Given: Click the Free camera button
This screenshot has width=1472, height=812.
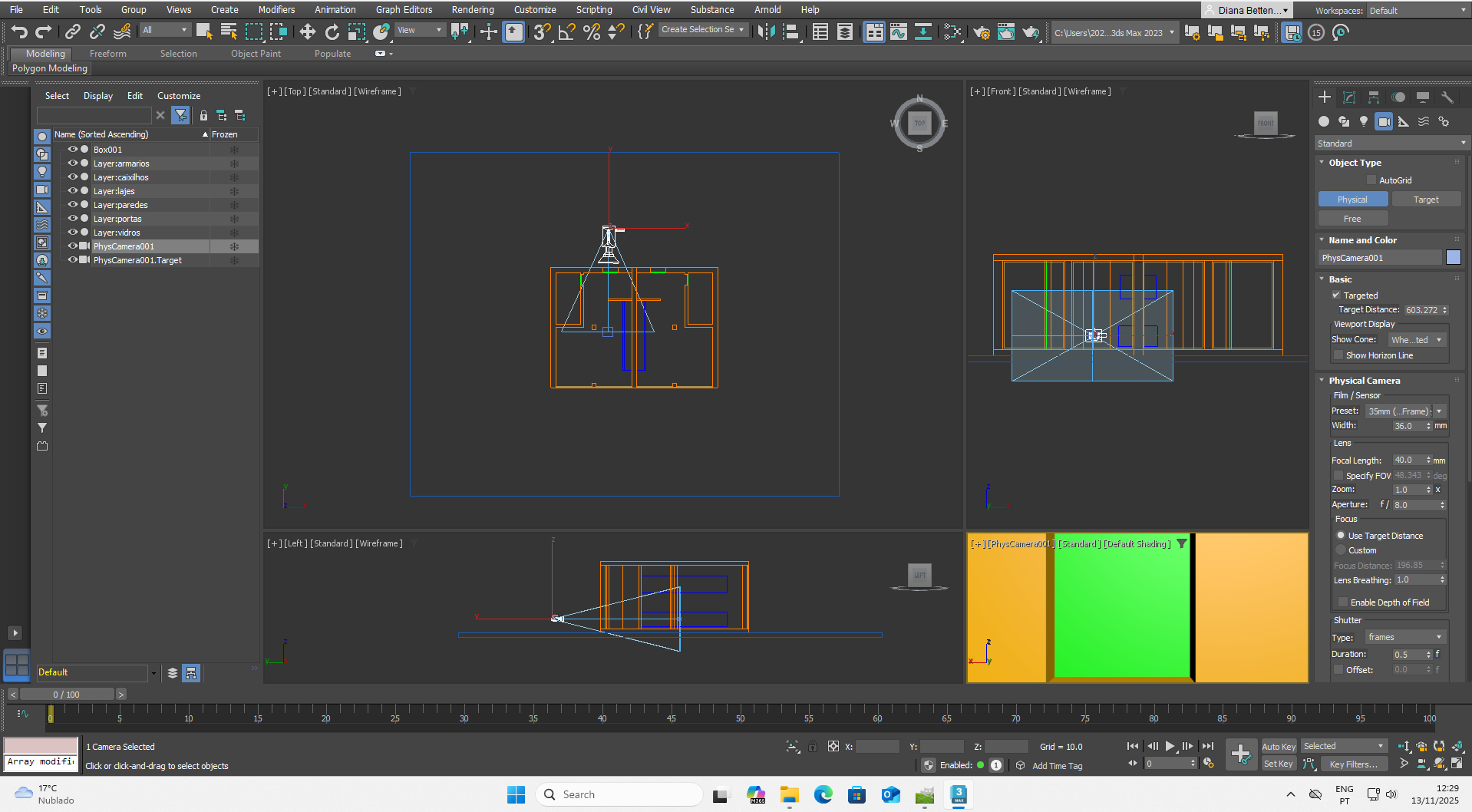Looking at the screenshot, I should 1352,219.
